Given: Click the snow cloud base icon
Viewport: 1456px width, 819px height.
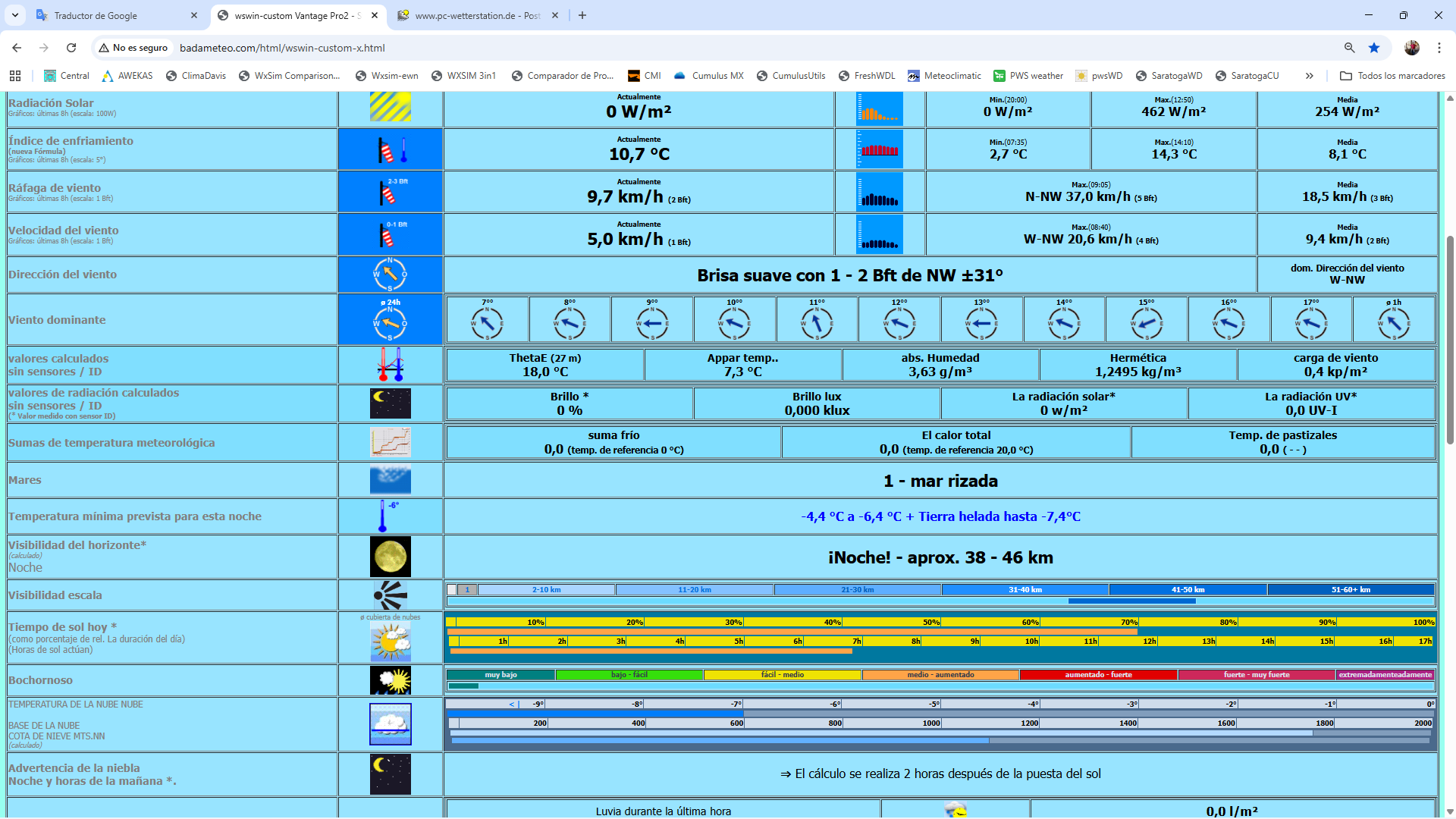Looking at the screenshot, I should coord(390,724).
